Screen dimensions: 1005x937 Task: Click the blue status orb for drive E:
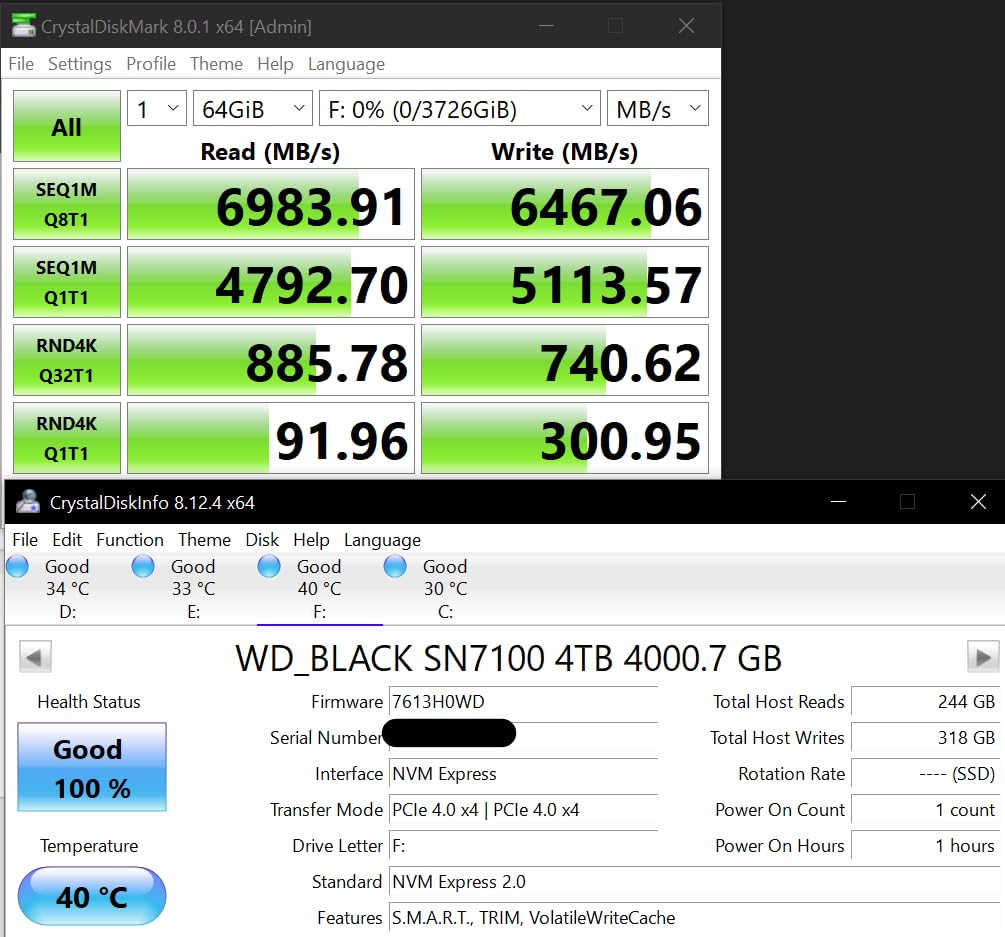tap(143, 567)
